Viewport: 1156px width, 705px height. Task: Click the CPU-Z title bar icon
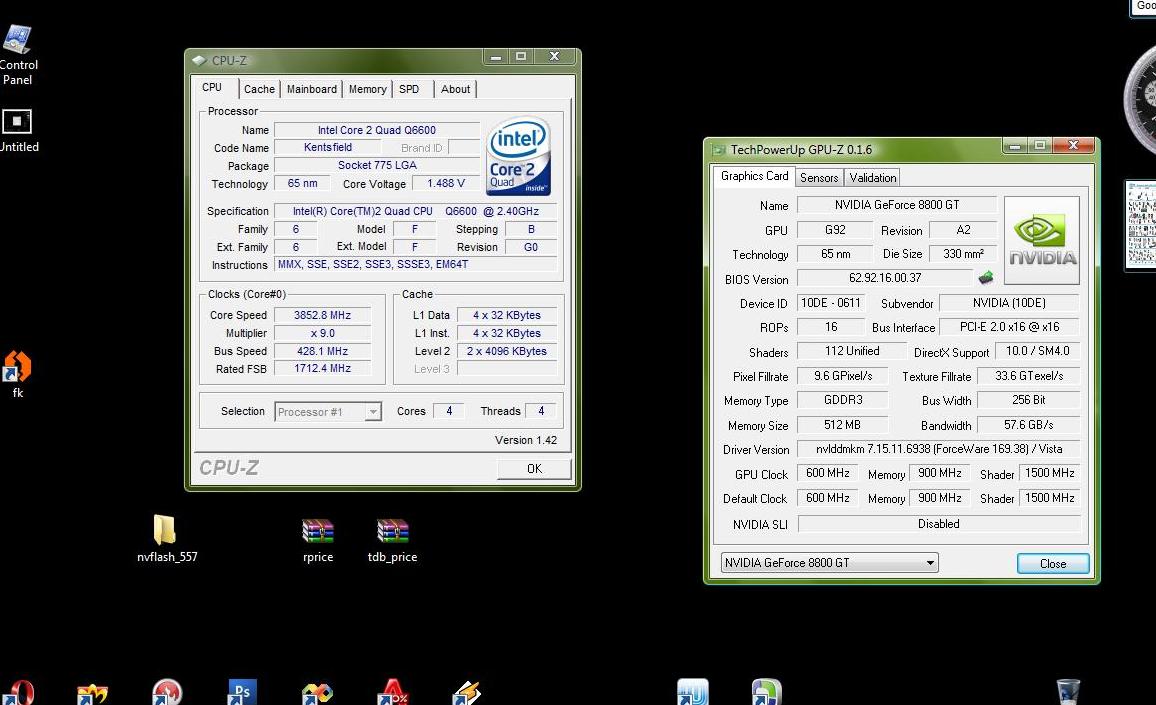(199, 60)
